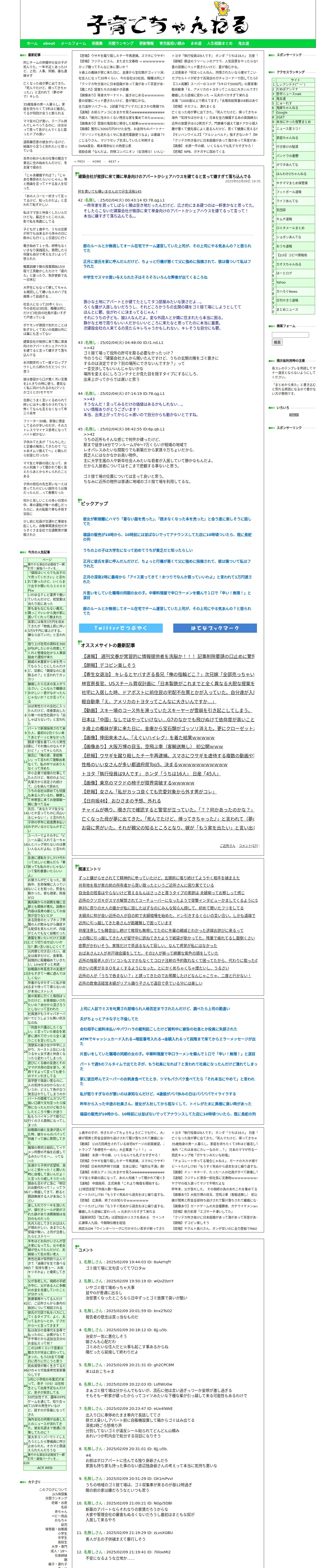Open the ご近所さん category link
The height and width of the screenshot is (1568, 336).
[x=227, y=845]
